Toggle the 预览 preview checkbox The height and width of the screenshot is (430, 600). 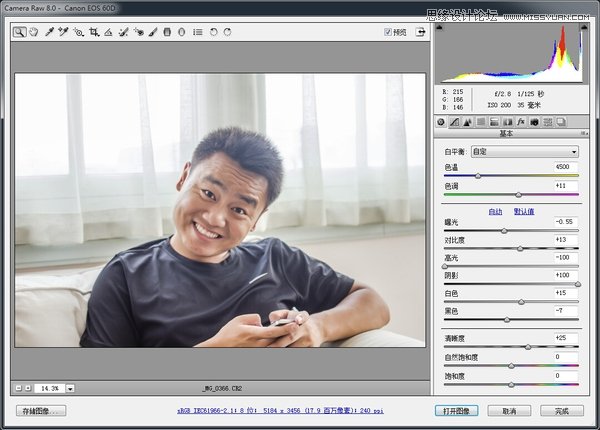click(x=389, y=32)
